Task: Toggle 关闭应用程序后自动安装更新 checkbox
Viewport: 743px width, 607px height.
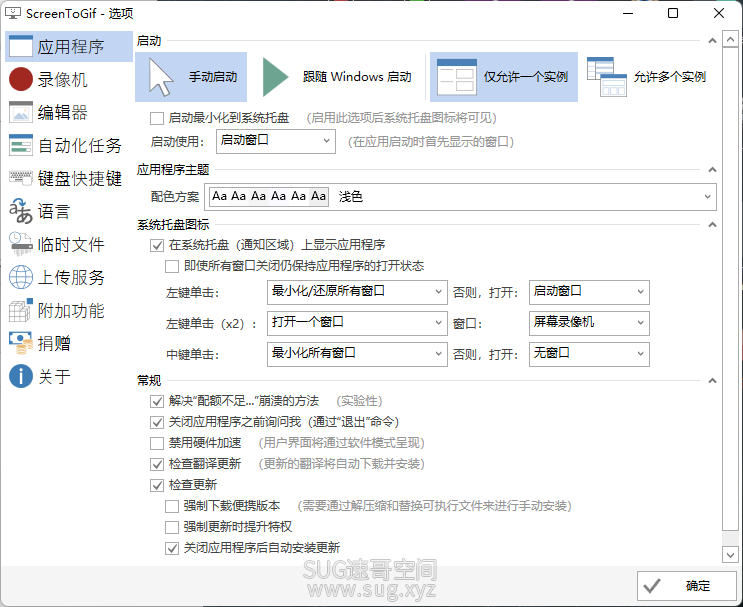Action: (172, 548)
